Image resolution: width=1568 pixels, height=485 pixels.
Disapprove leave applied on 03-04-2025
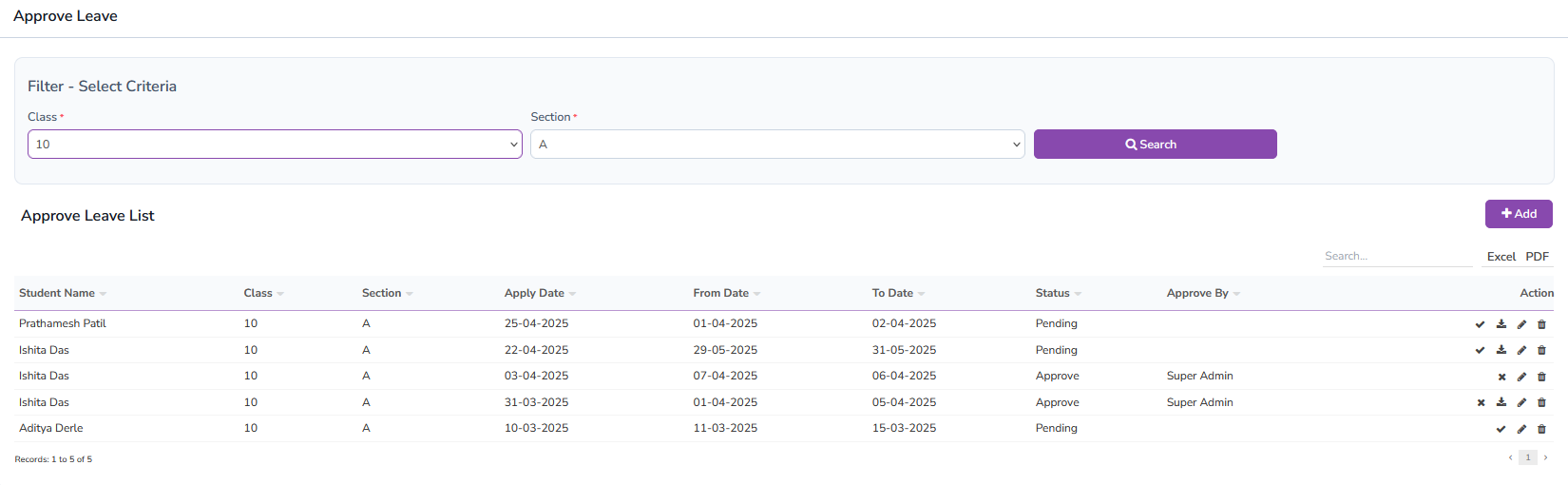click(1501, 377)
